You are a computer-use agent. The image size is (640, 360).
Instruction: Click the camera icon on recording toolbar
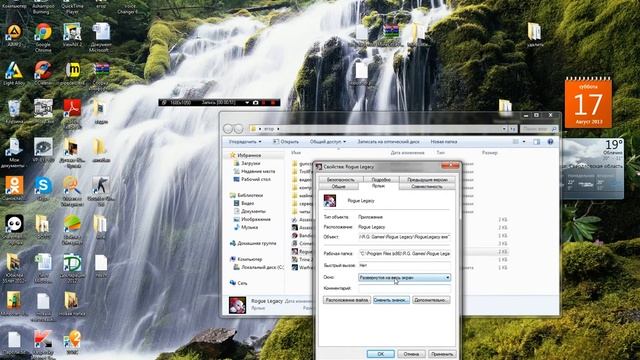pos(256,102)
